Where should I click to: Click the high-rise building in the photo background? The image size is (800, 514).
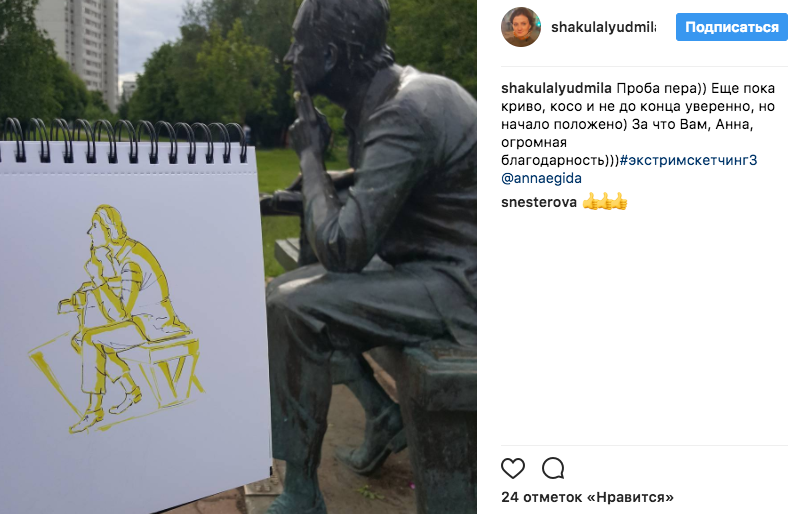tap(82, 48)
